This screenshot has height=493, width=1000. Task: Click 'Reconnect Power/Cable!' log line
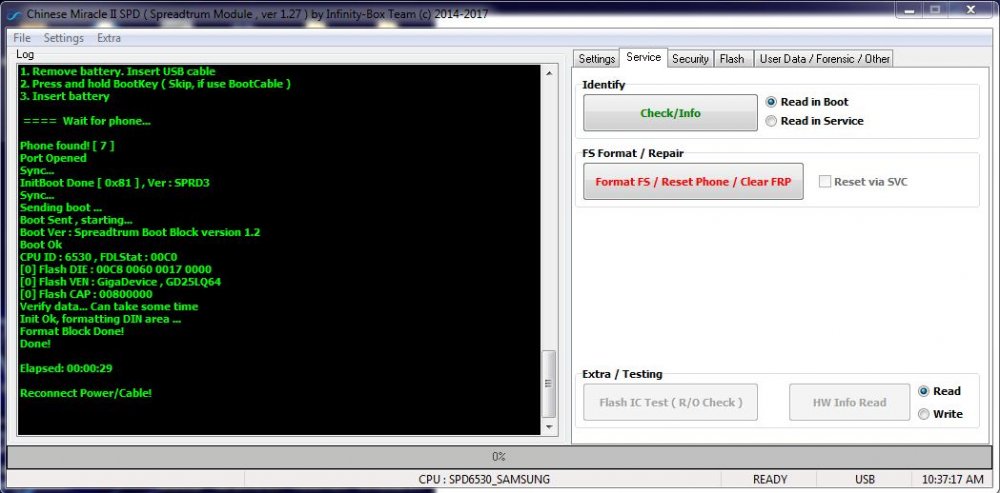pos(86,394)
